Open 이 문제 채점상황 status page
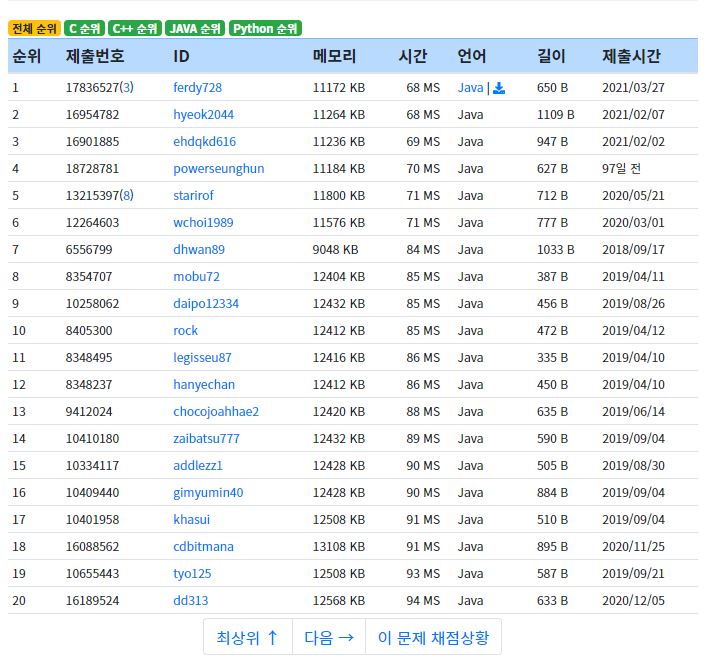718x671 pixels. [x=433, y=638]
